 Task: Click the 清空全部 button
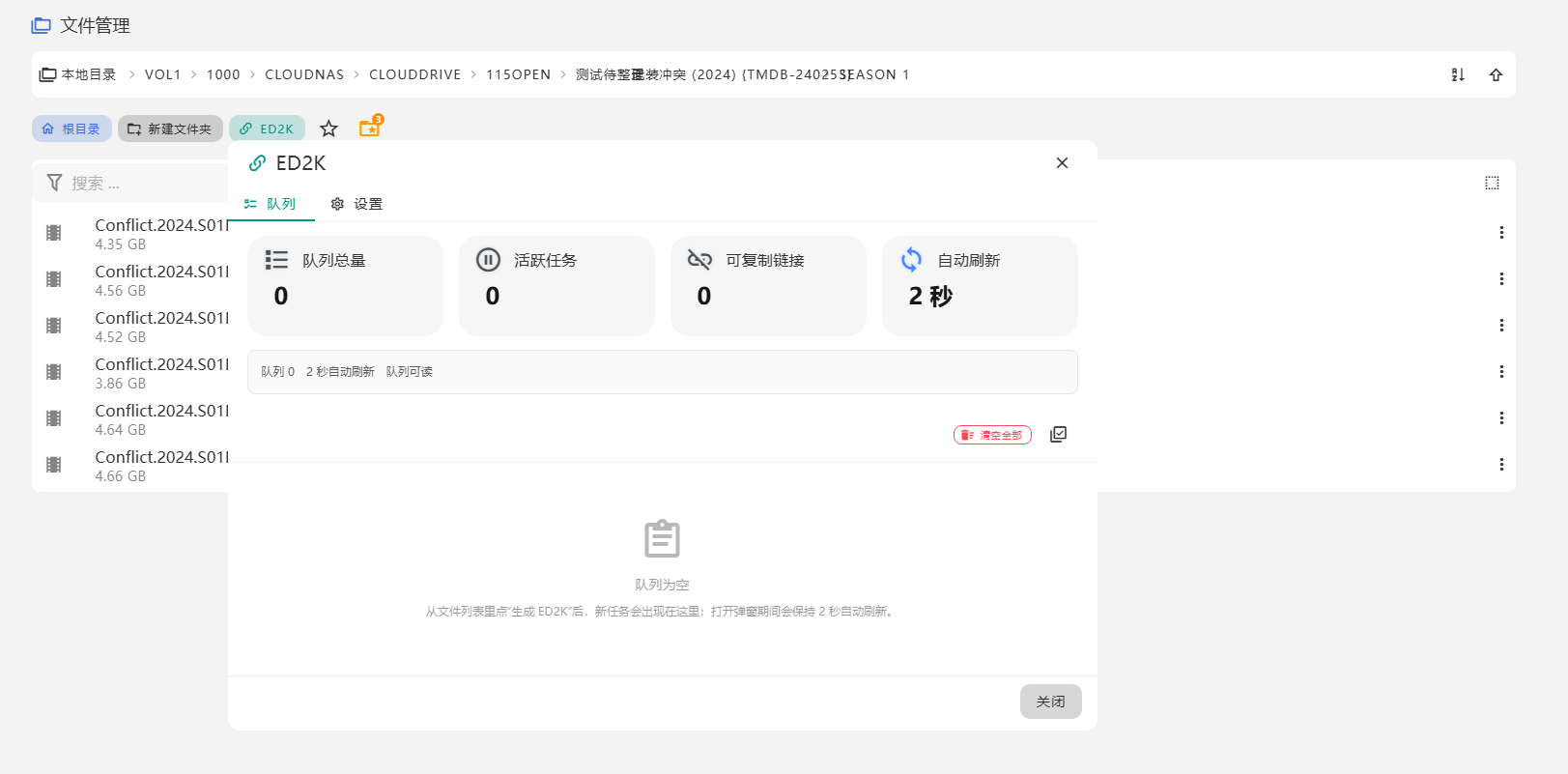(992, 435)
